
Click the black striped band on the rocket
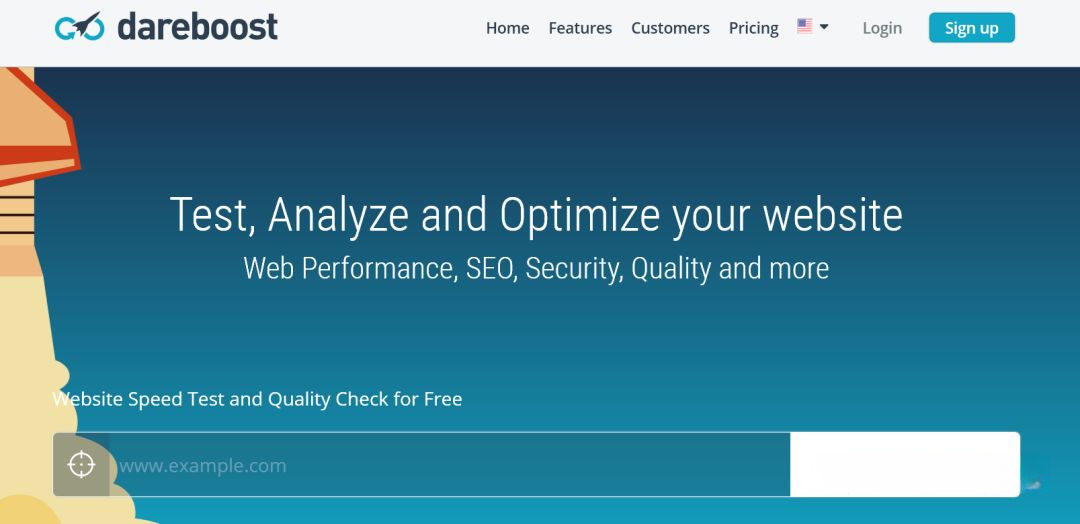(x=16, y=215)
